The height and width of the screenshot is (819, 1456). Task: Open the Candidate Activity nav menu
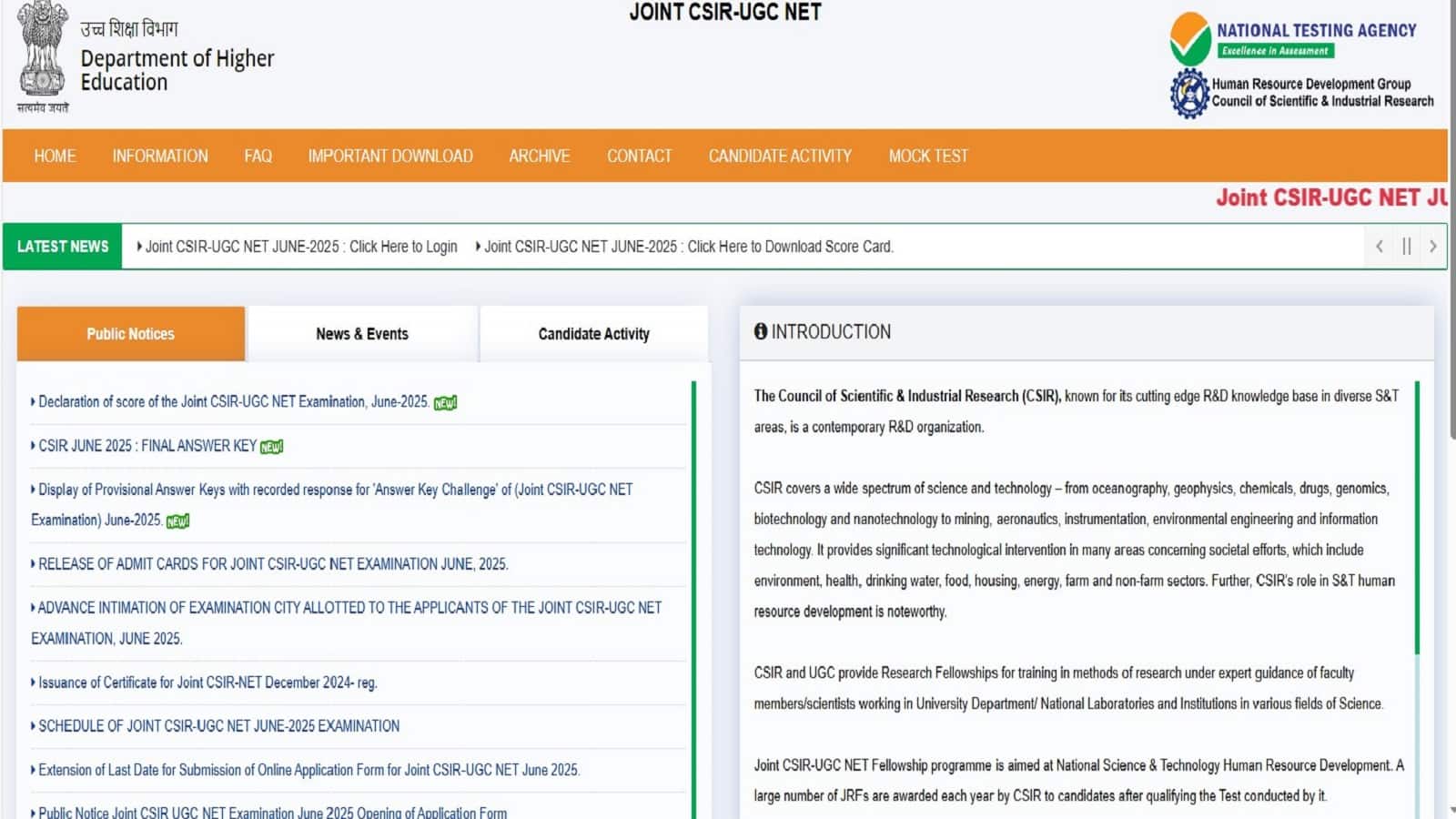point(780,157)
